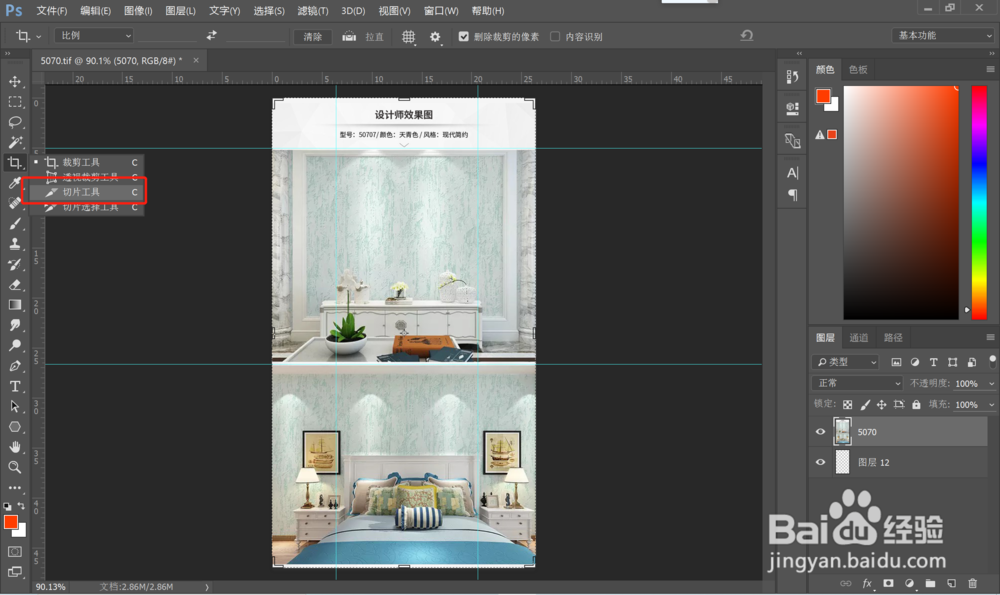Open crop settings gear icon
1000x595 pixels.
[x=435, y=36]
